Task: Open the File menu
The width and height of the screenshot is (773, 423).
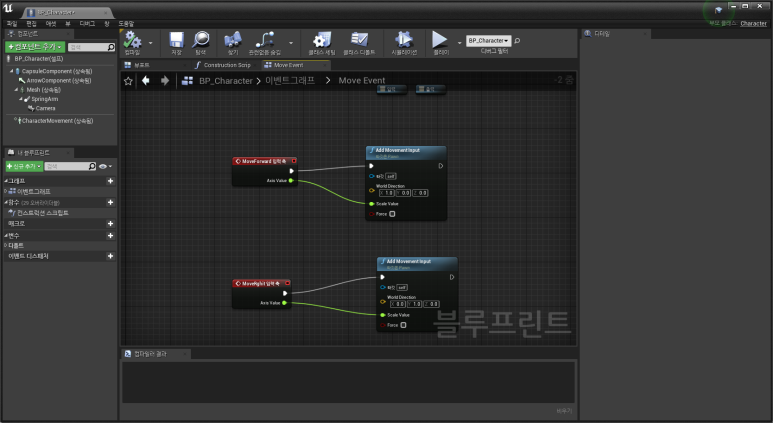Action: (x=11, y=24)
